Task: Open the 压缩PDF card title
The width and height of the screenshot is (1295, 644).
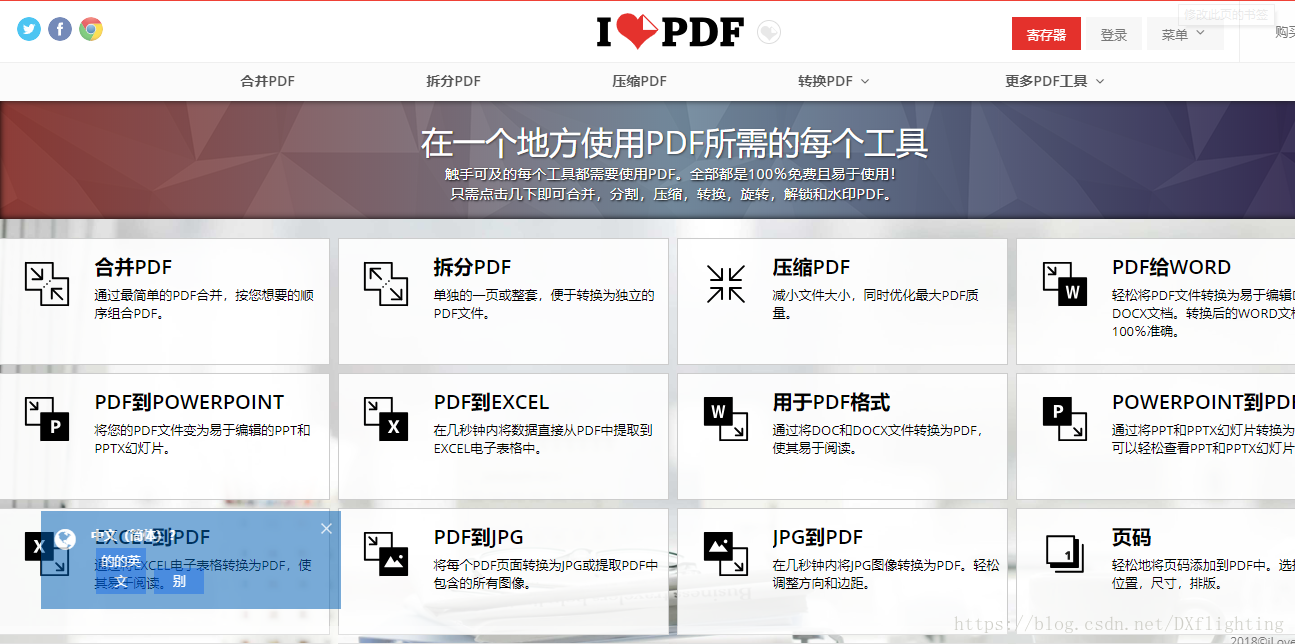Action: point(811,267)
